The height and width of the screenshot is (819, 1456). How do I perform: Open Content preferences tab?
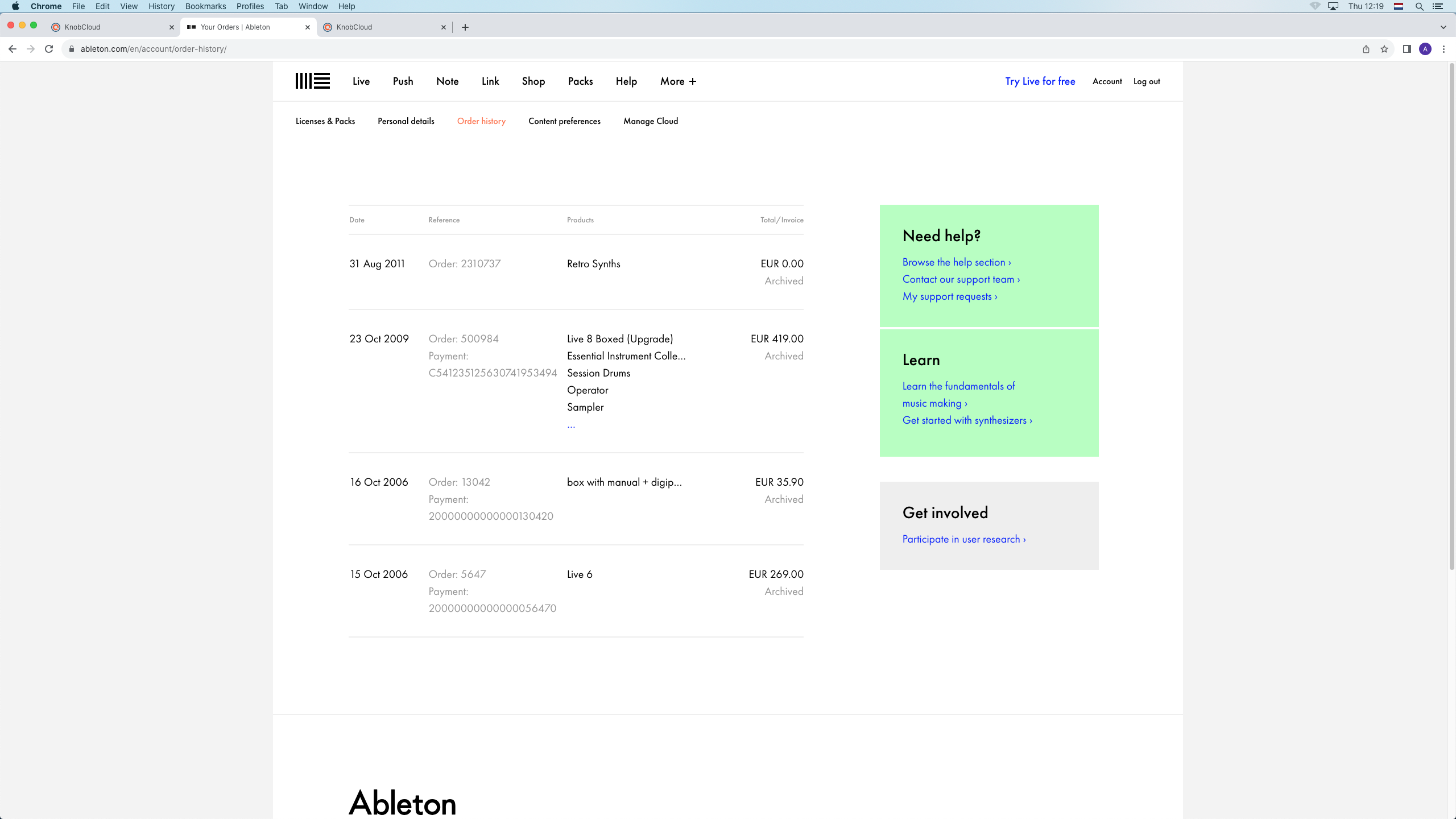click(x=564, y=121)
